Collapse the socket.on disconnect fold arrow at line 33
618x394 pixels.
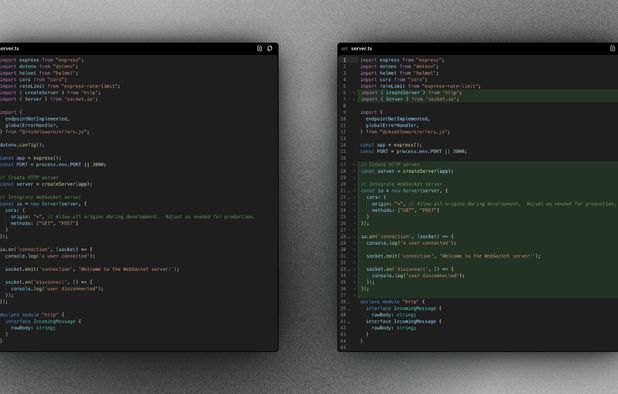coord(349,269)
